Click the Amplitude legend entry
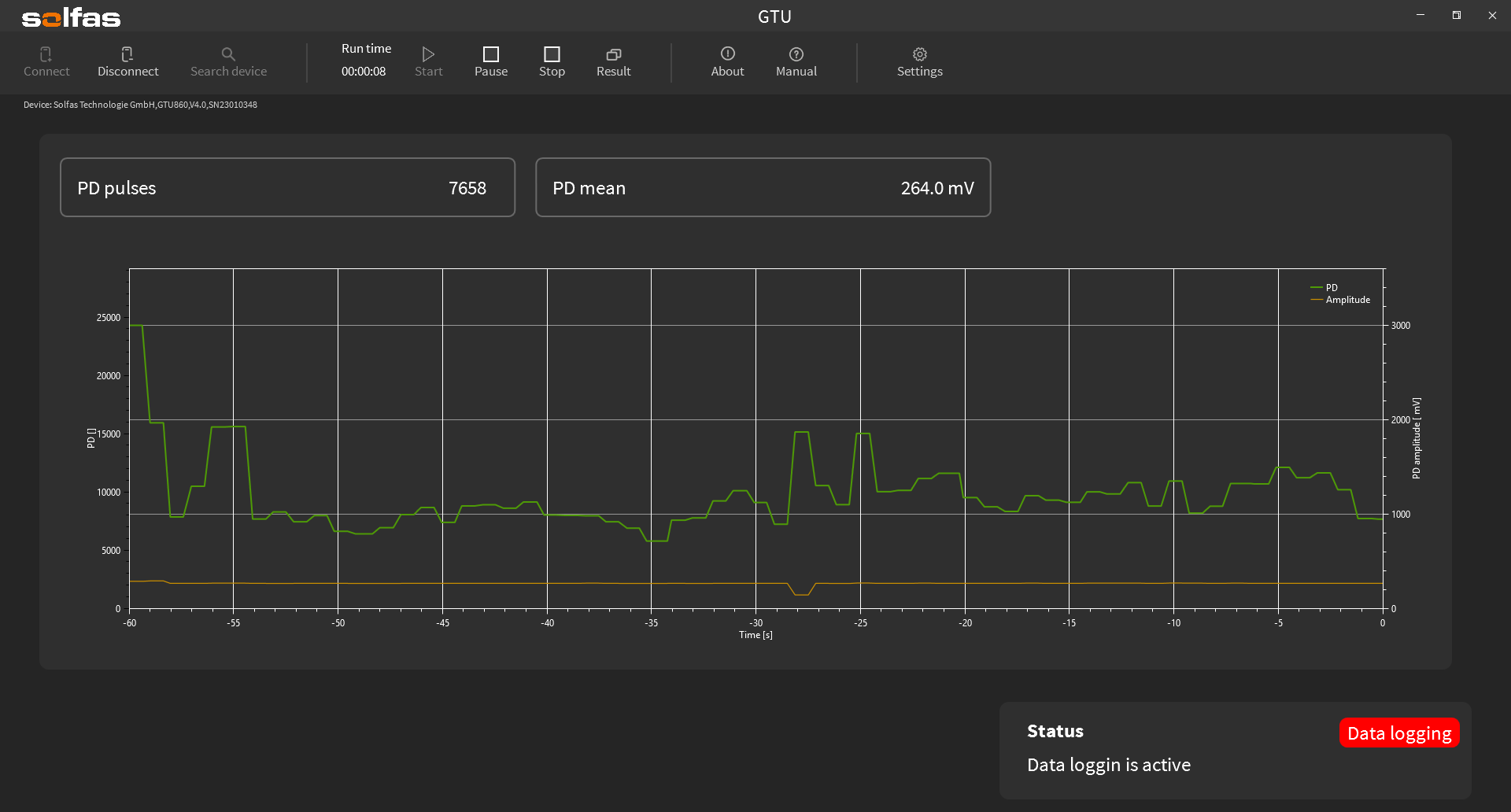 1347,300
